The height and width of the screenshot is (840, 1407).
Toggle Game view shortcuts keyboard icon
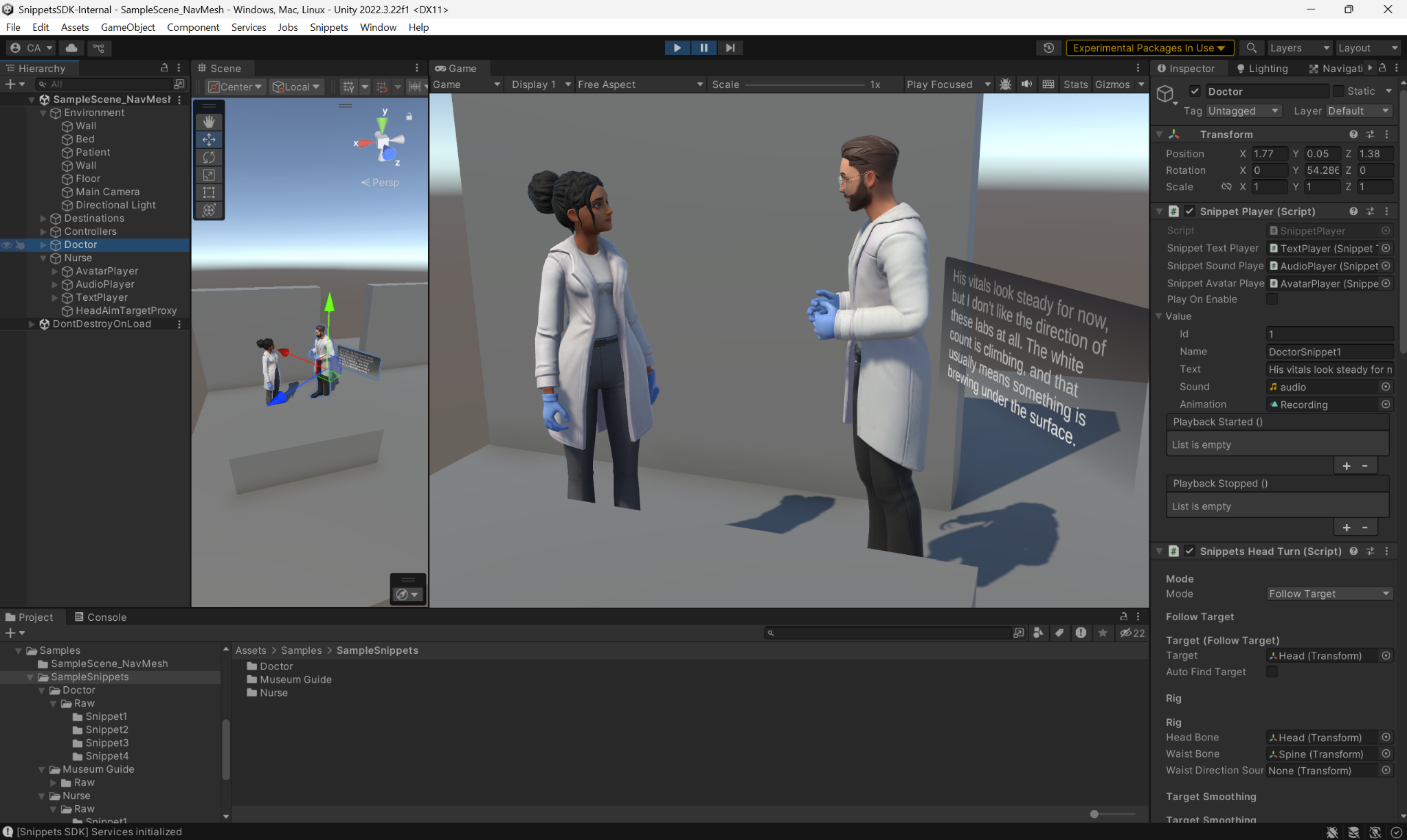coord(1048,84)
